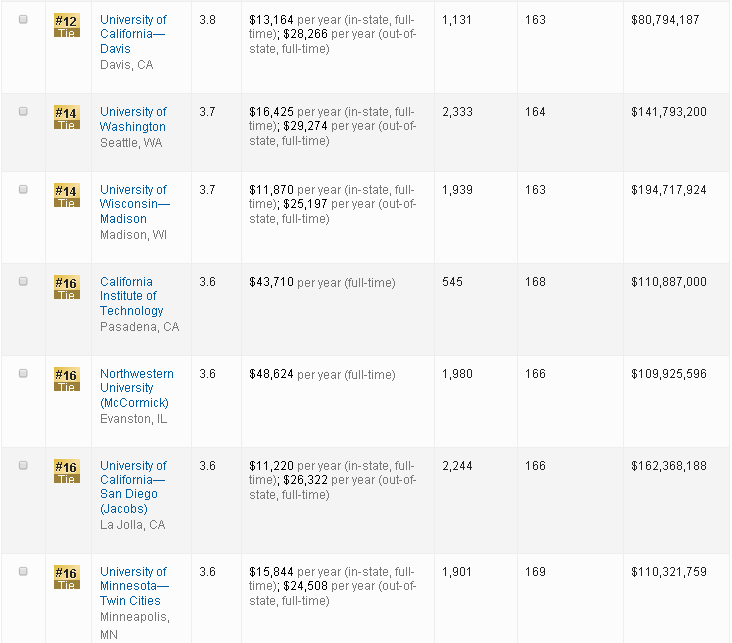Screen dimensions: 732x643
Task: Click the #14 Tie badge beside Wisconsin—Madison
Action: click(x=66, y=195)
